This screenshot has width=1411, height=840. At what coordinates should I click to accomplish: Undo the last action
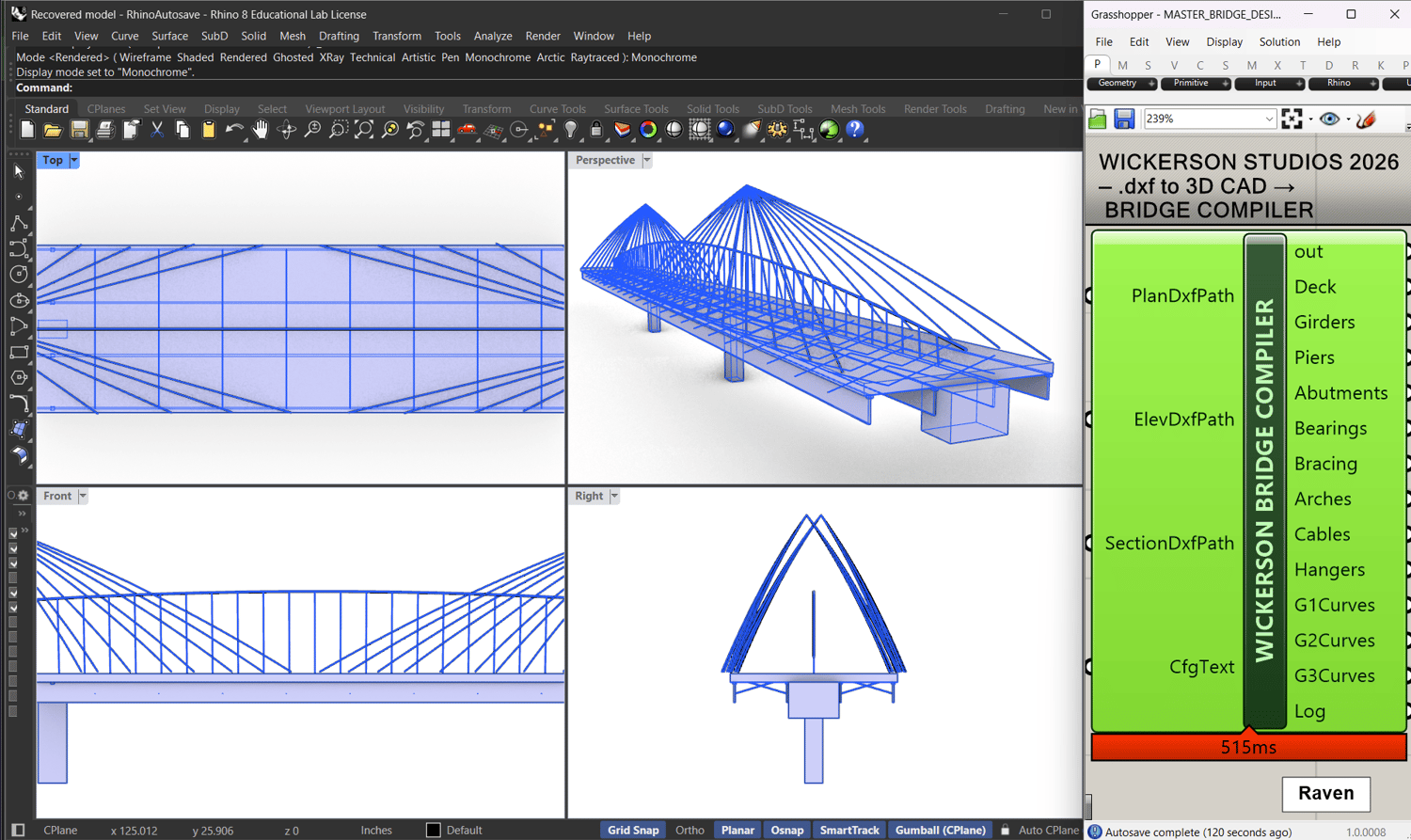234,130
